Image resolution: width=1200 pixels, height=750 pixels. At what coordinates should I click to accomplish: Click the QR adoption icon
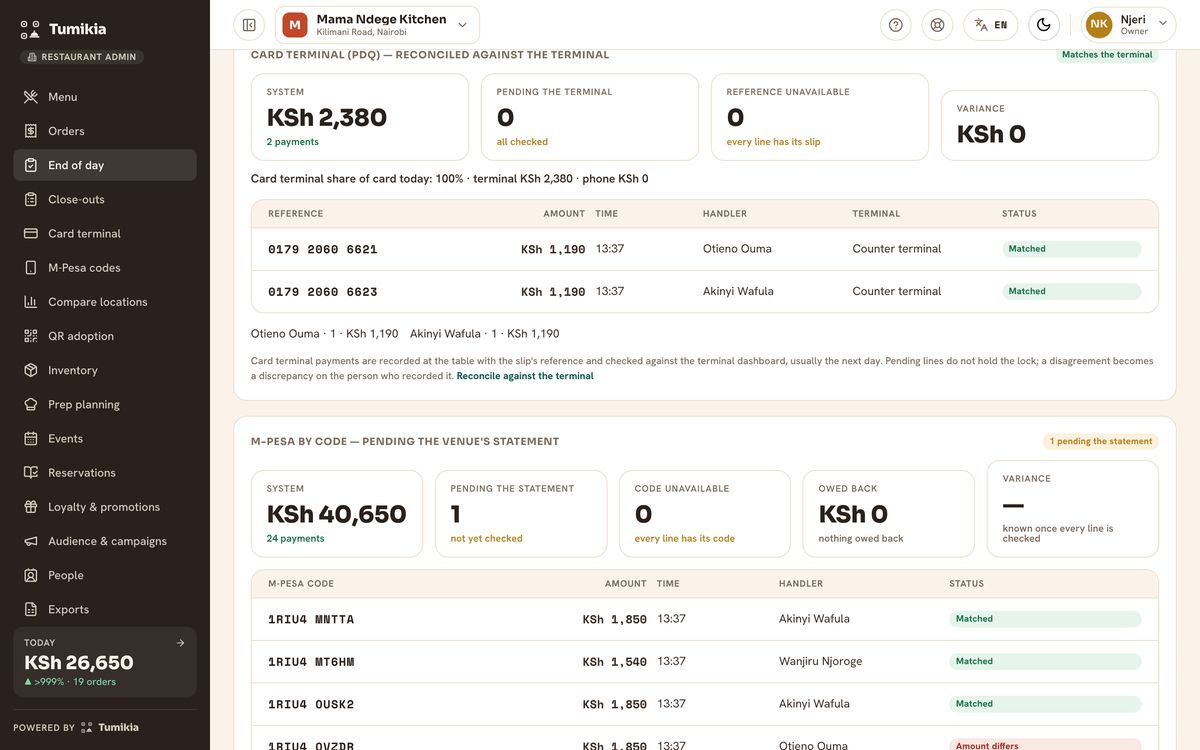tap(30, 336)
